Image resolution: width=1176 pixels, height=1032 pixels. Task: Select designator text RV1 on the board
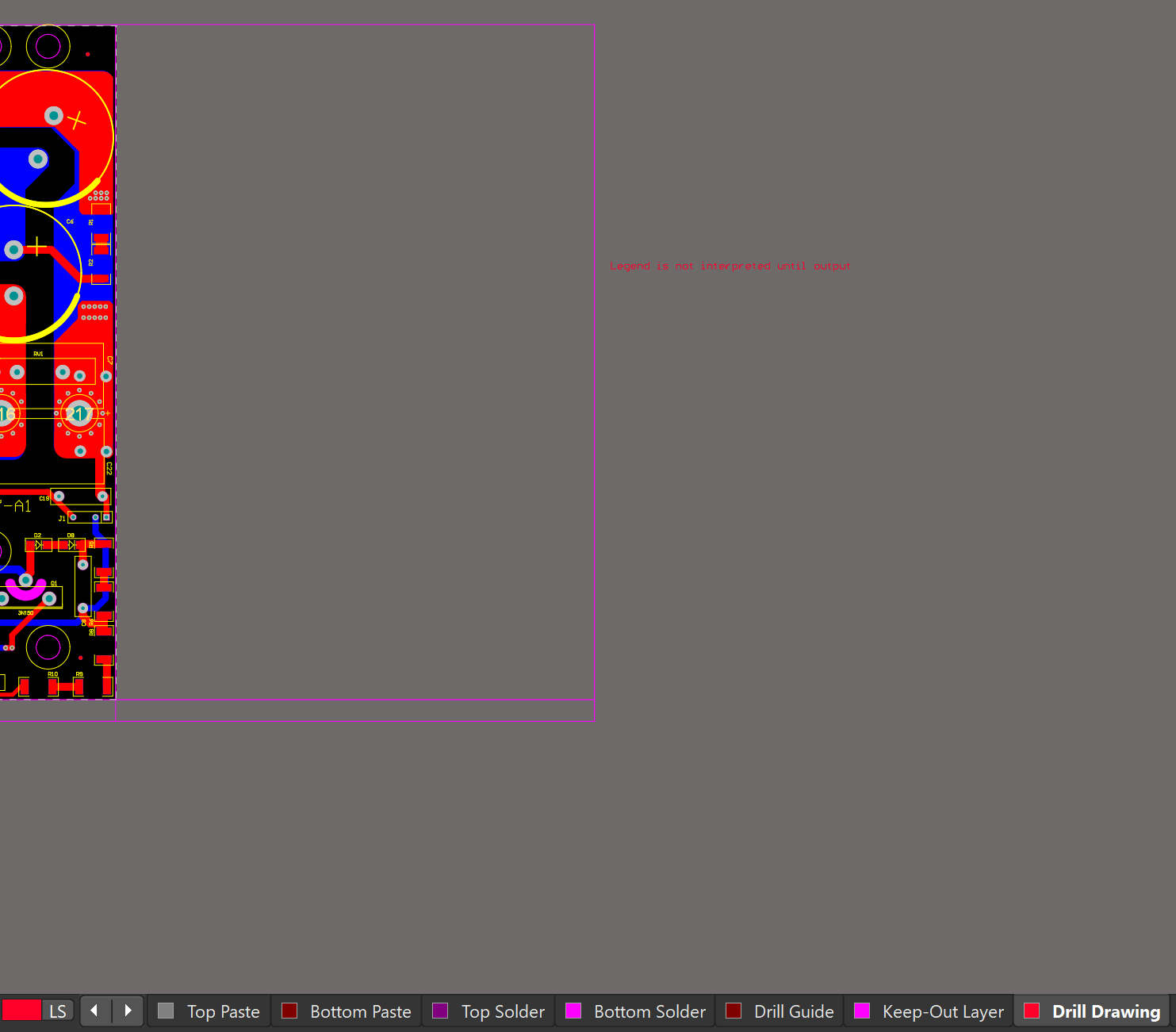38,354
